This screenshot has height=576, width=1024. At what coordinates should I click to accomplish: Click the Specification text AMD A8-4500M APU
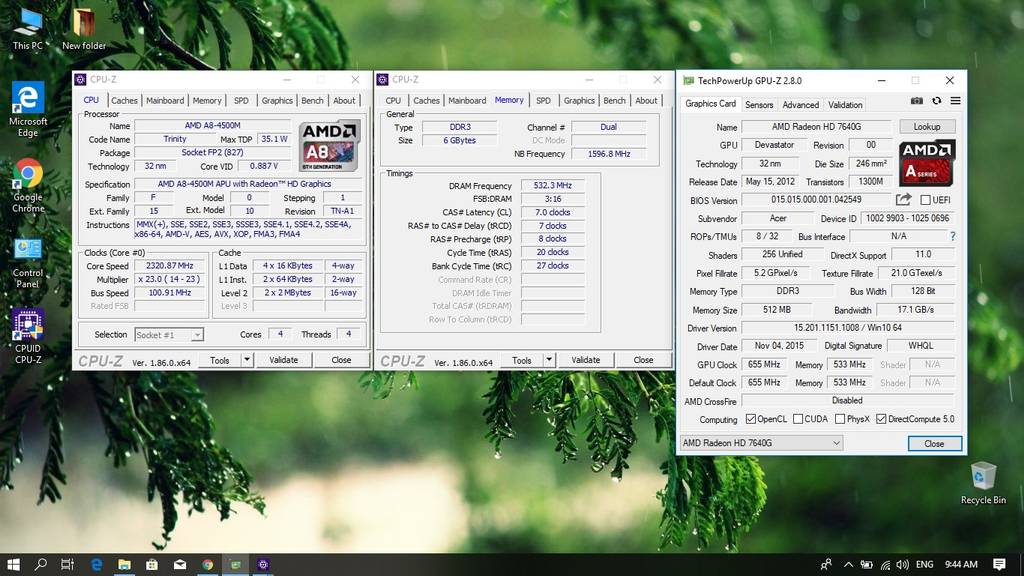point(244,184)
